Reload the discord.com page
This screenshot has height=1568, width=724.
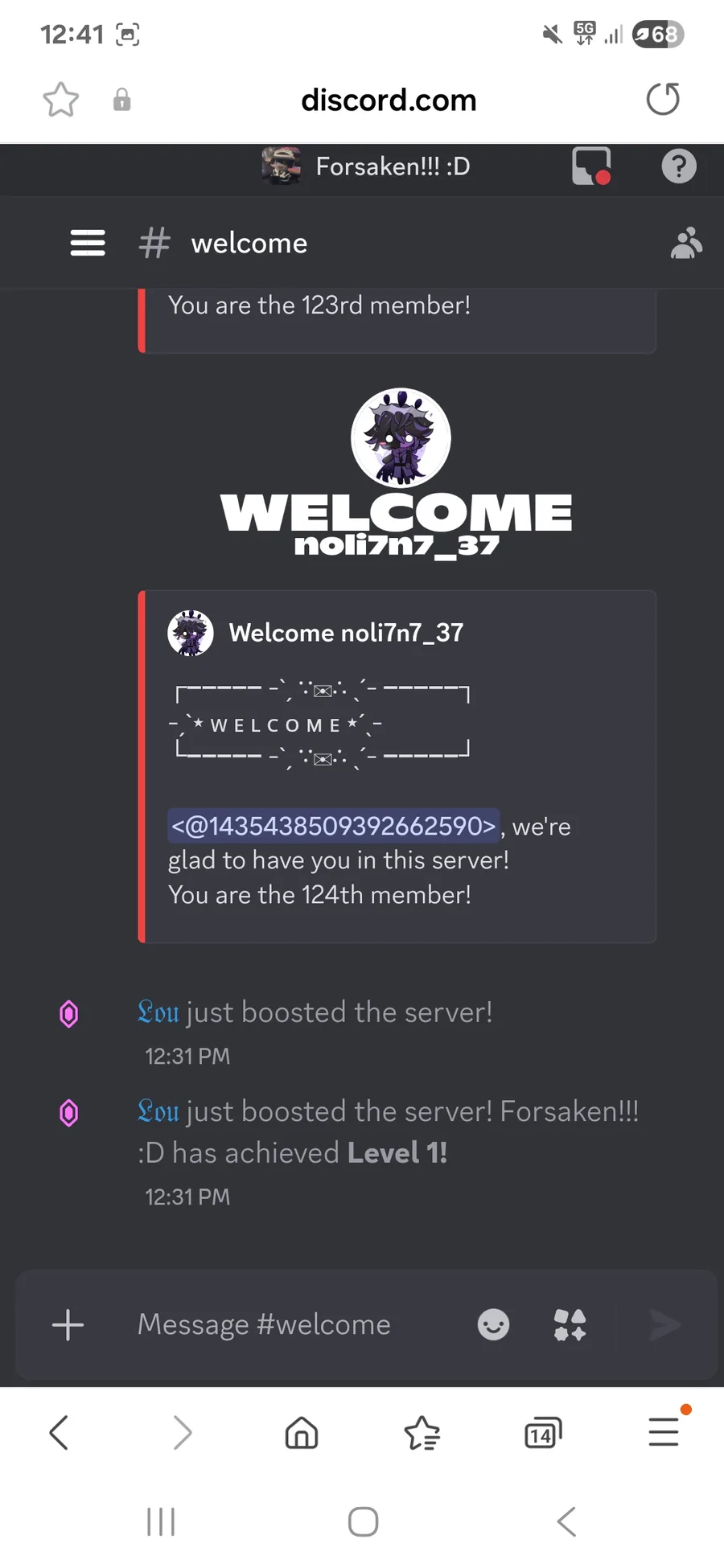pyautogui.click(x=663, y=100)
